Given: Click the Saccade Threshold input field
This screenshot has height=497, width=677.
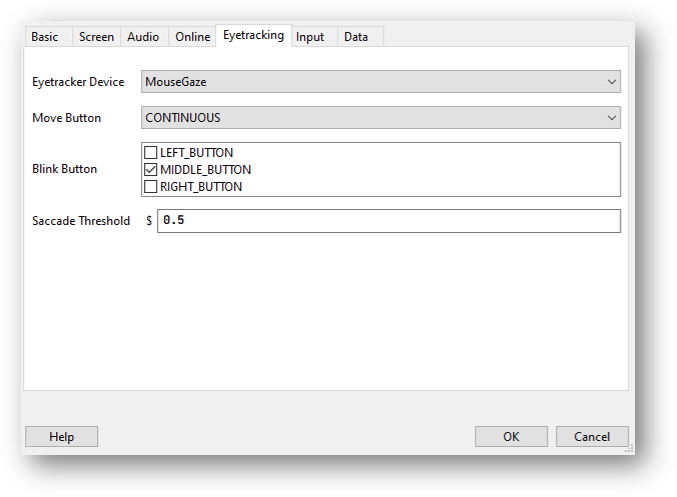Looking at the screenshot, I should click(389, 221).
